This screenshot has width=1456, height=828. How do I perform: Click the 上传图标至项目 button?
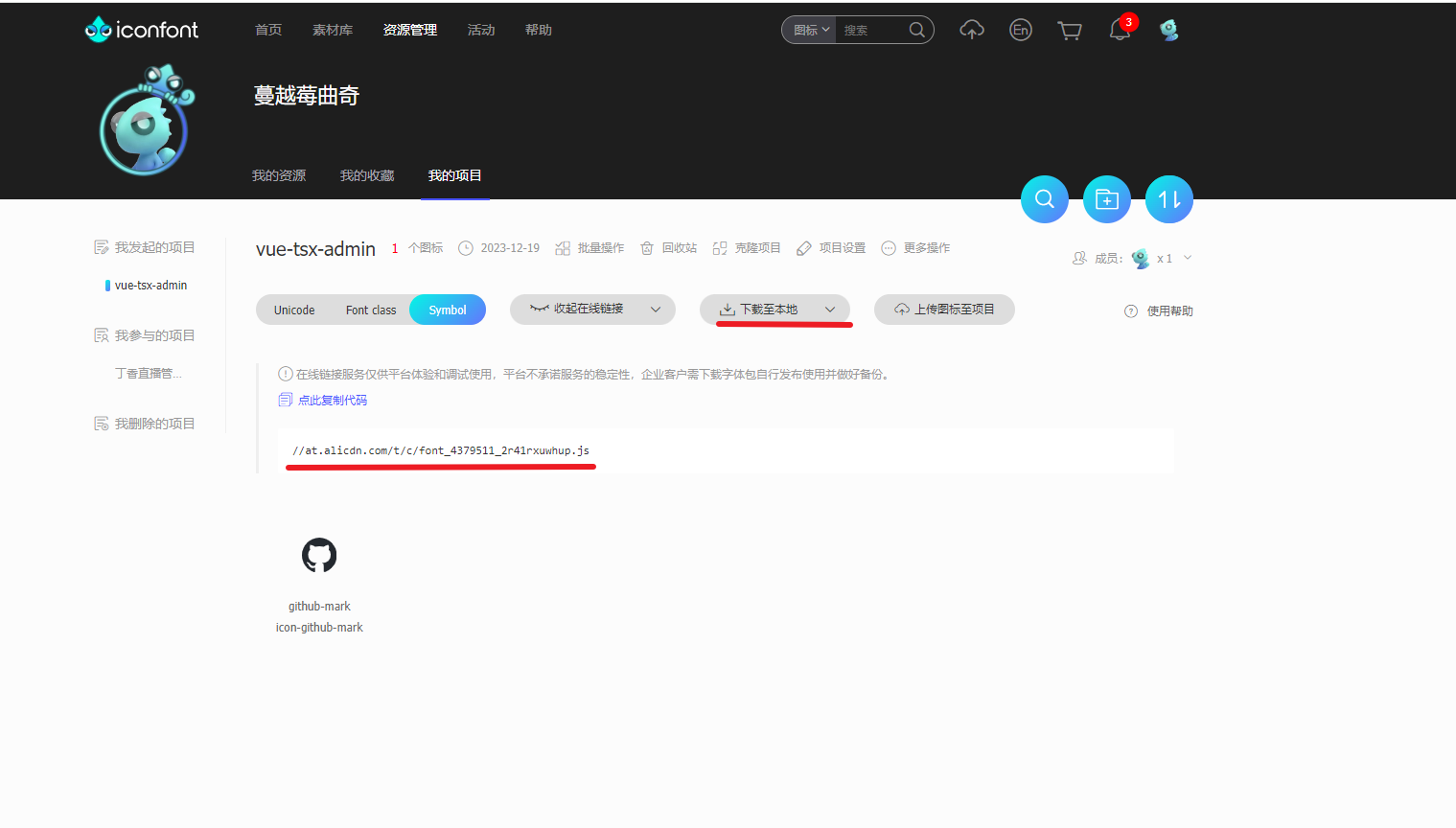[x=944, y=310]
